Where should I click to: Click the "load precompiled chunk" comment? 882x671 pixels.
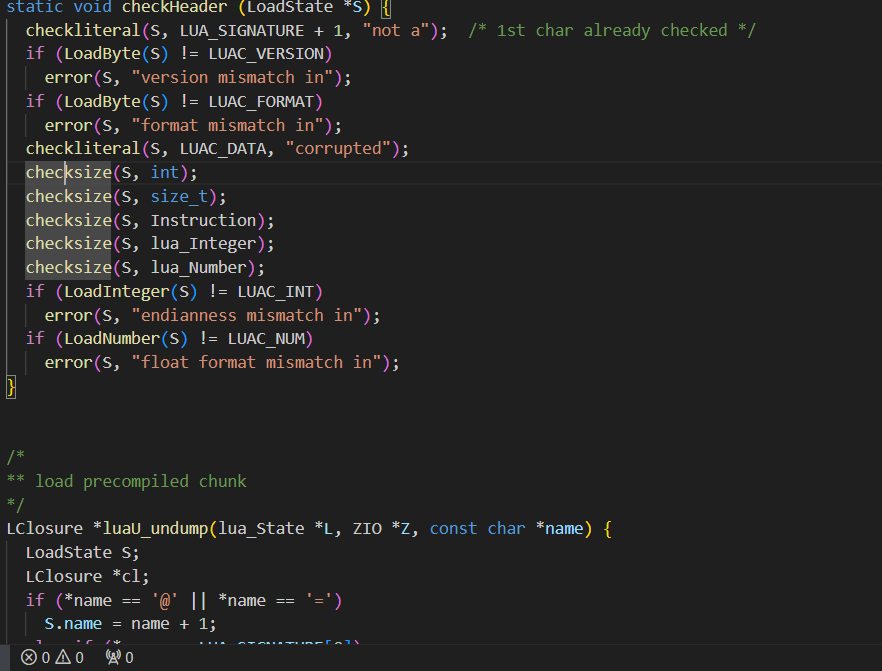[x=141, y=481]
